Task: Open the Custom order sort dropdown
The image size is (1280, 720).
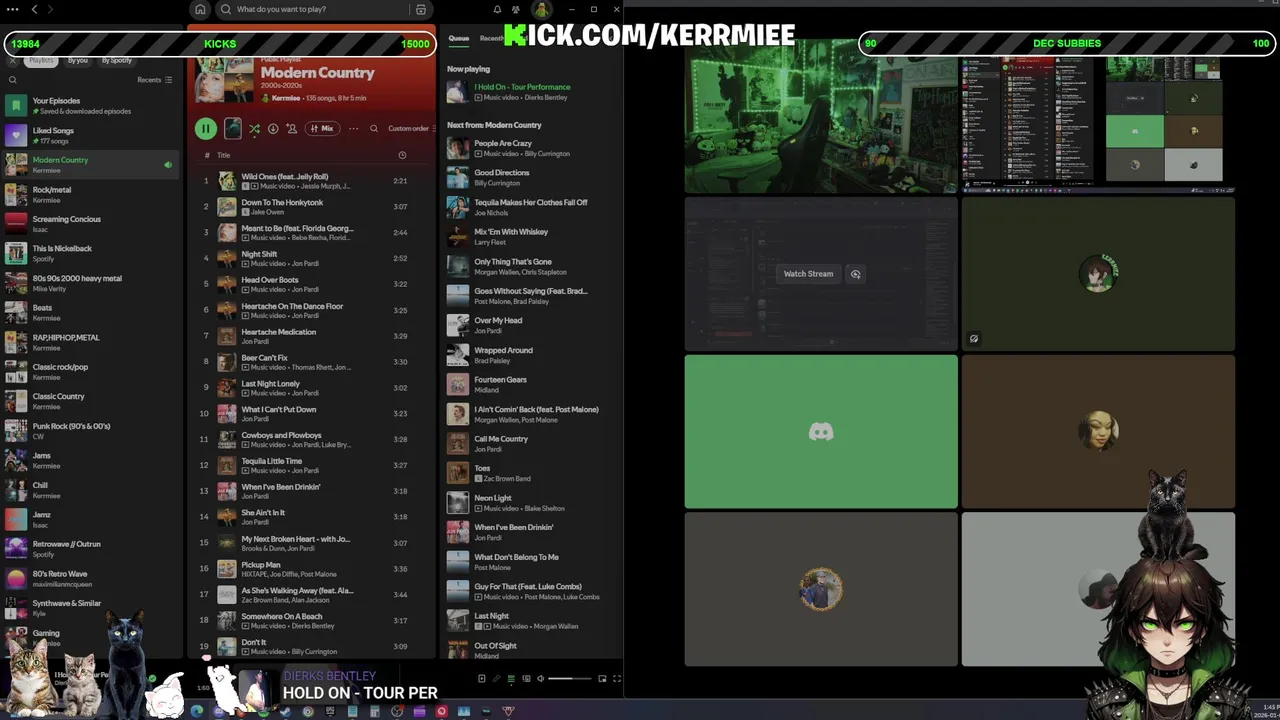Action: 411,129
